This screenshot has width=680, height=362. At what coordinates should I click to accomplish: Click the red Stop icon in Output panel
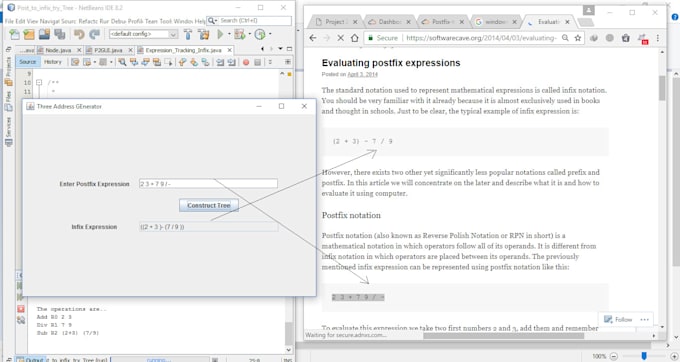[x=21, y=309]
